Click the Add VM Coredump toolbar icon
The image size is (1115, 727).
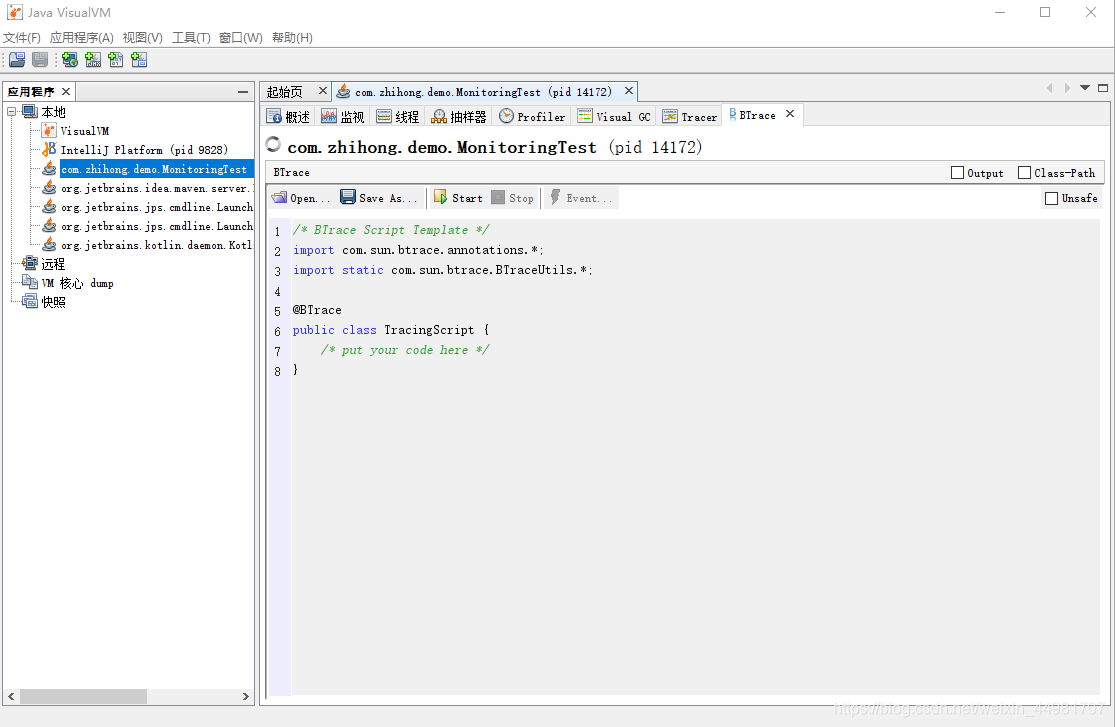116,60
